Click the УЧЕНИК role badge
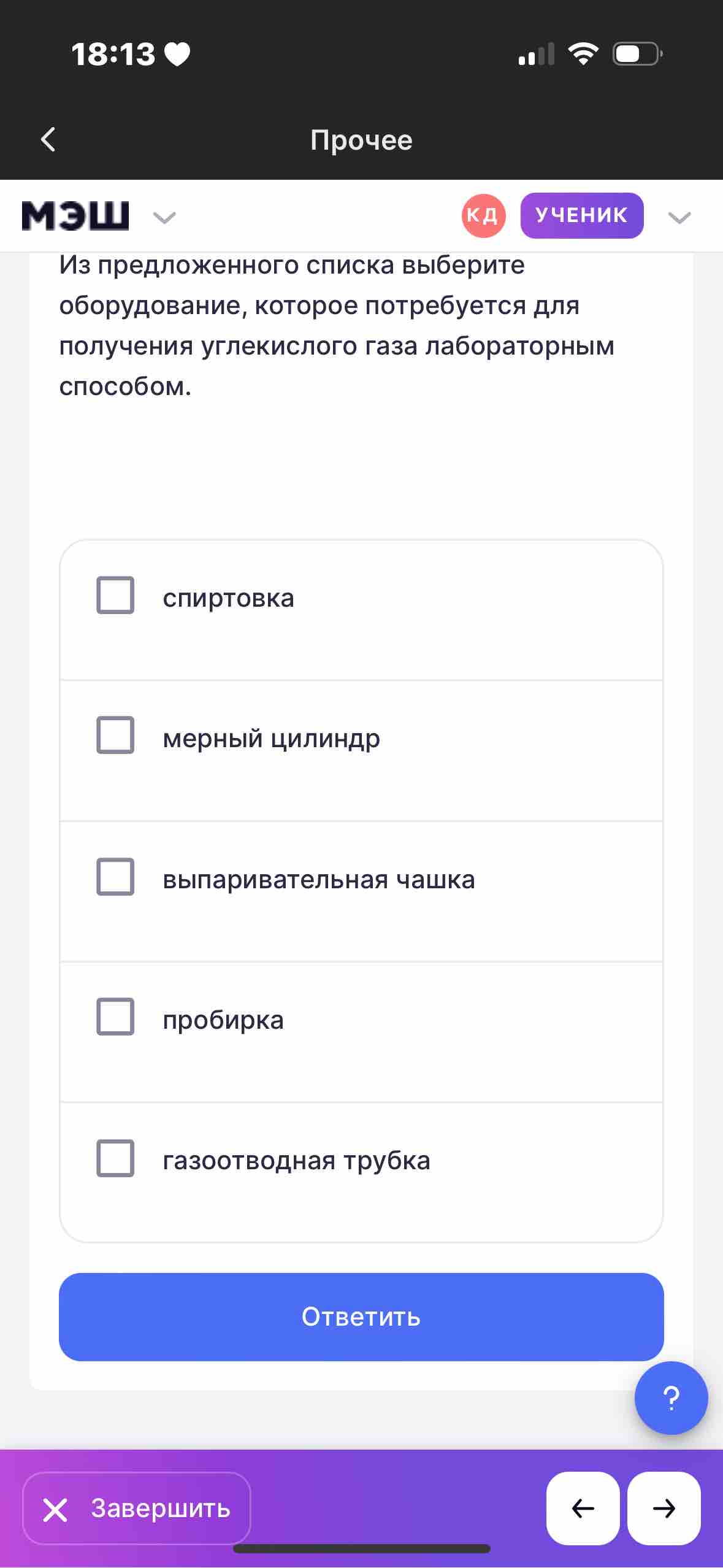Screen dimensions: 723x1568 click(582, 215)
